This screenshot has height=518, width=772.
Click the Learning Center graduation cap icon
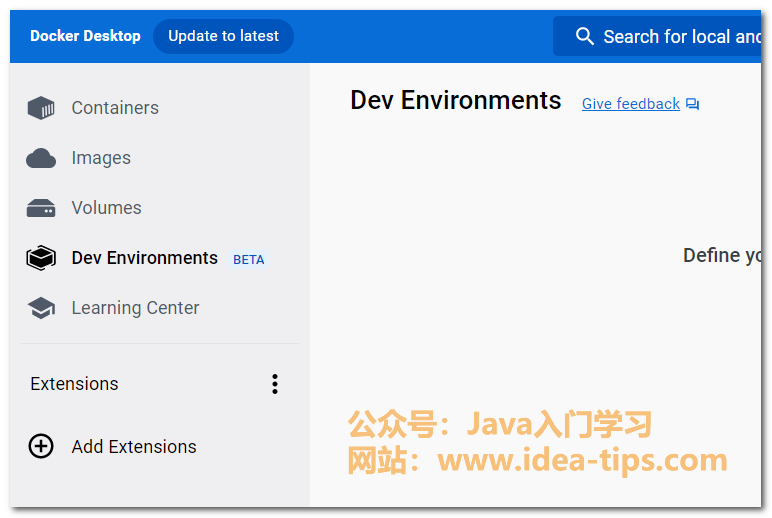pyautogui.click(x=41, y=308)
